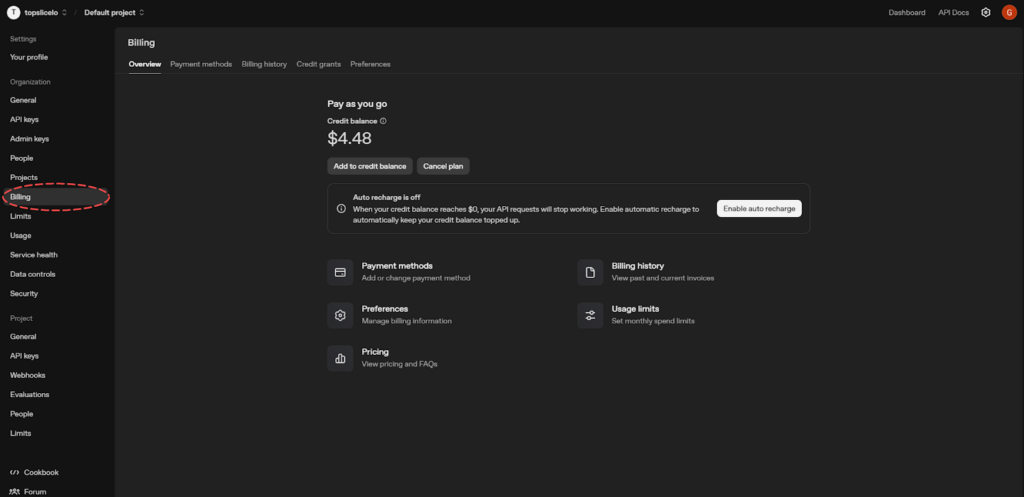
Task: Open the Default project dropdown
Action: pyautogui.click(x=114, y=12)
